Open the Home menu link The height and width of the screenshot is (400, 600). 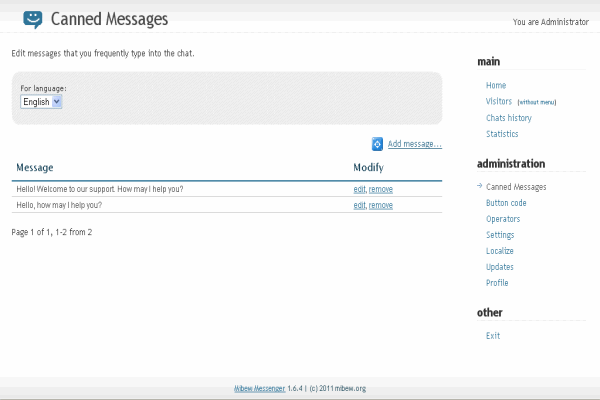click(496, 85)
